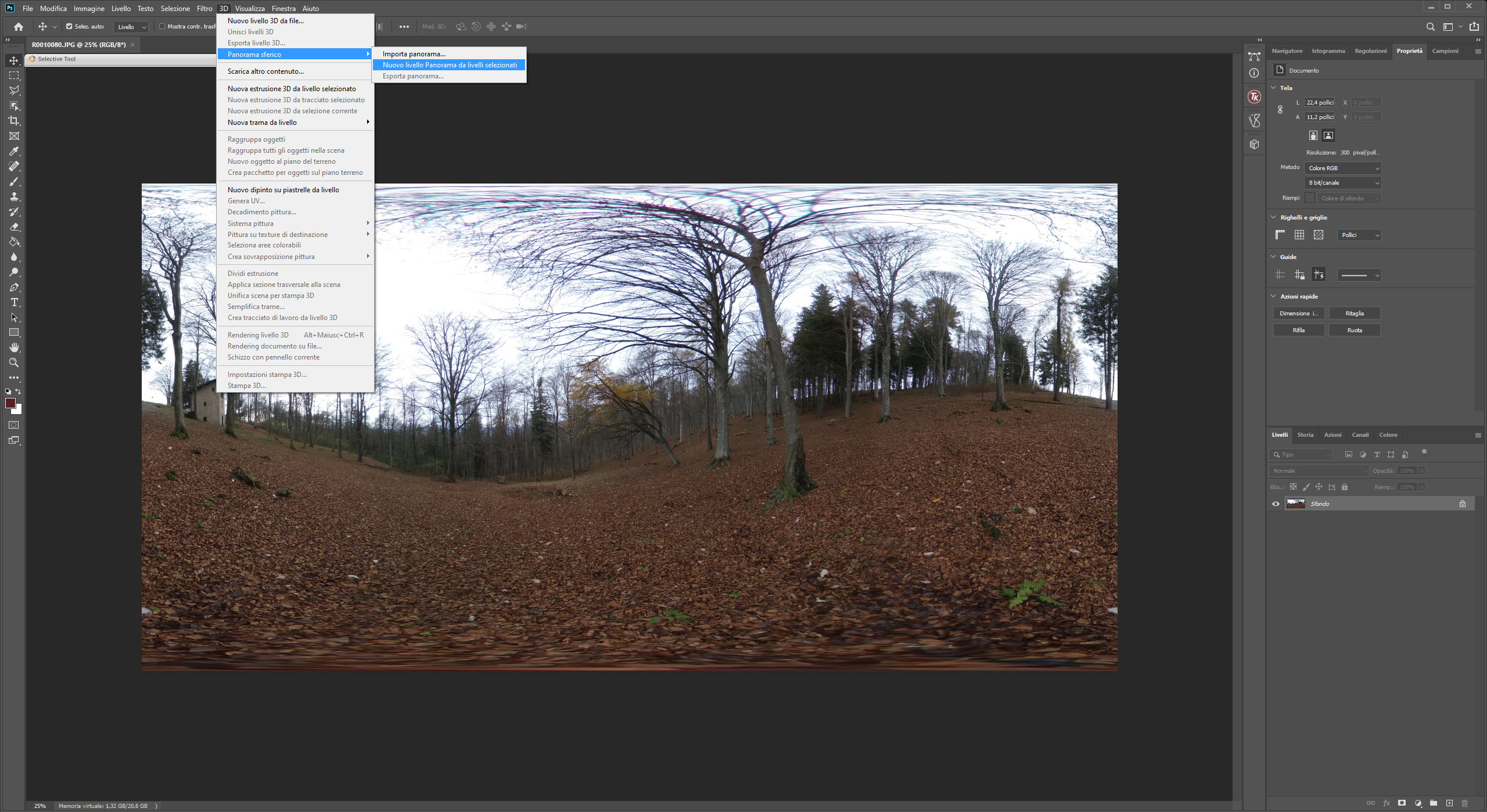The width and height of the screenshot is (1487, 812).
Task: Select the Clone Stamp tool
Action: pyautogui.click(x=14, y=196)
